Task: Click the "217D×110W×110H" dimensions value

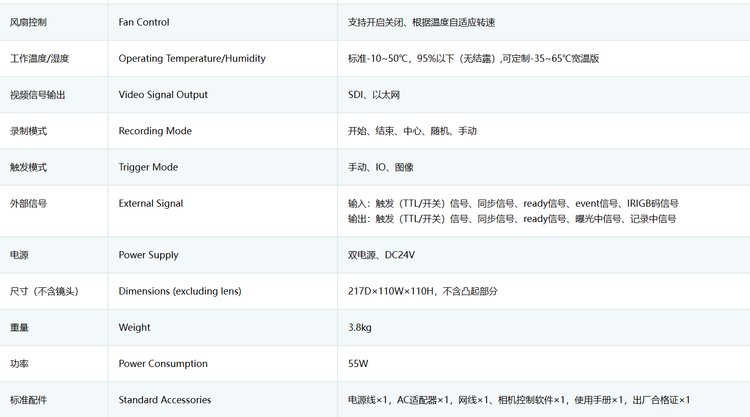Action: tap(422, 291)
